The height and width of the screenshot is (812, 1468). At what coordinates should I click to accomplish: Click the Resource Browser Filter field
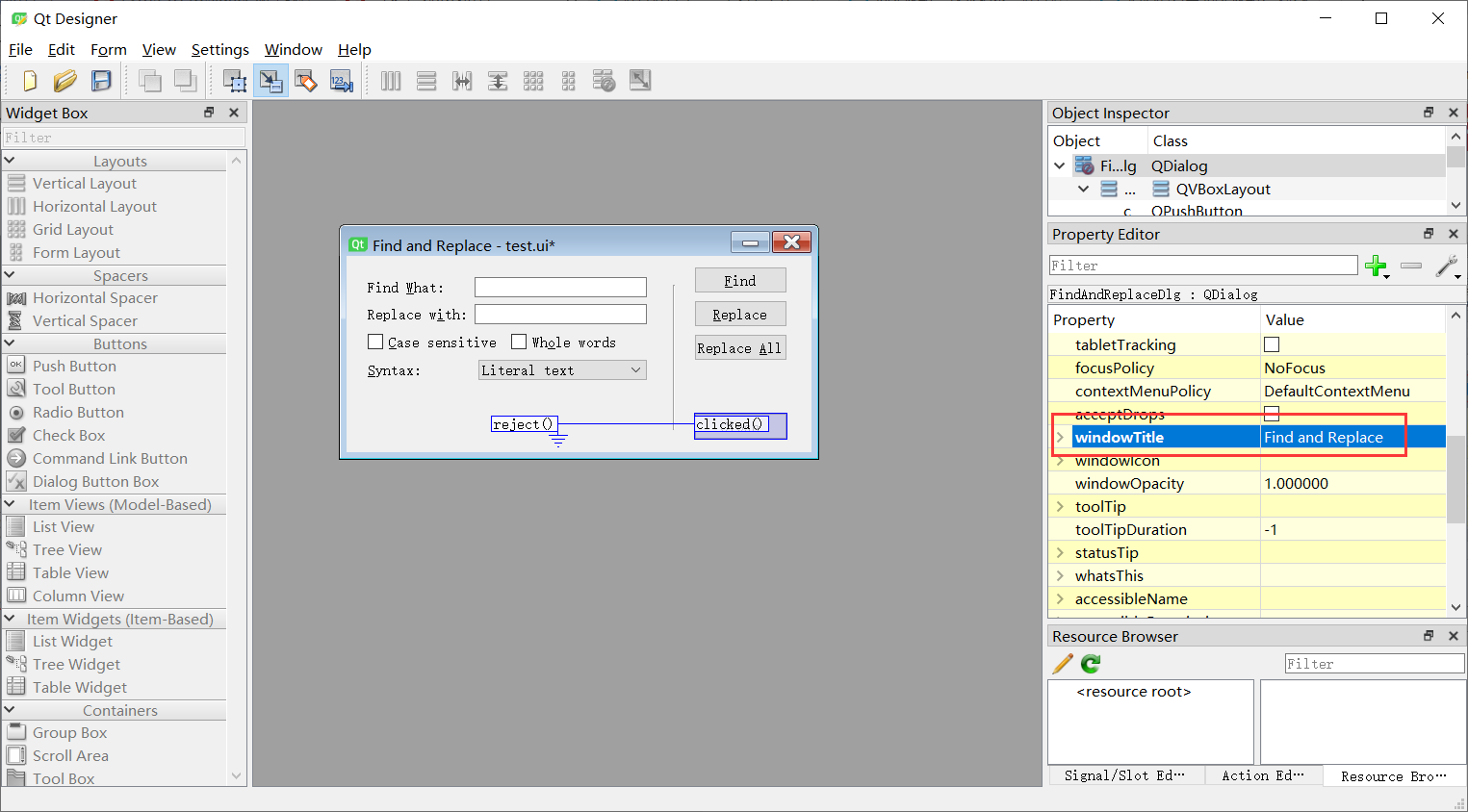pyautogui.click(x=1375, y=664)
